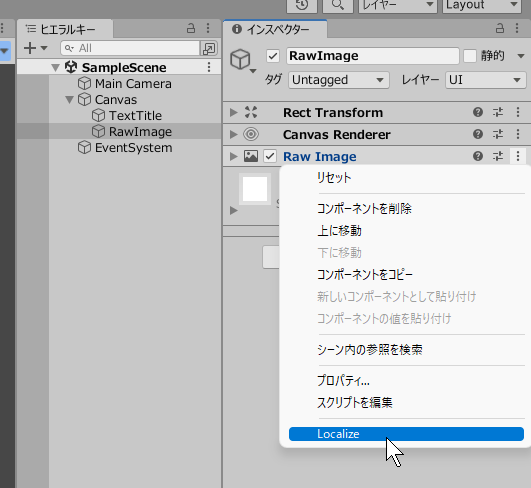Lock the Inspector panel

point(500,28)
